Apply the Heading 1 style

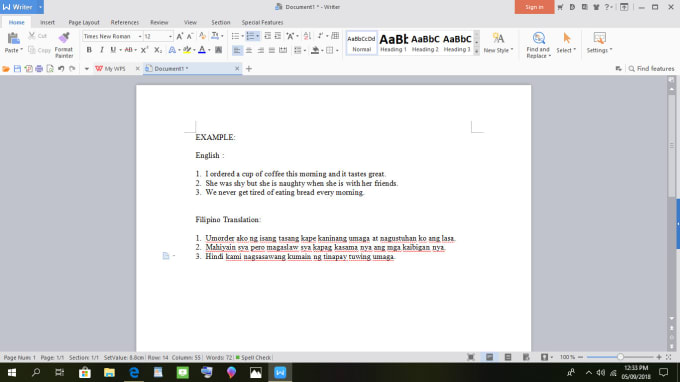pos(393,42)
